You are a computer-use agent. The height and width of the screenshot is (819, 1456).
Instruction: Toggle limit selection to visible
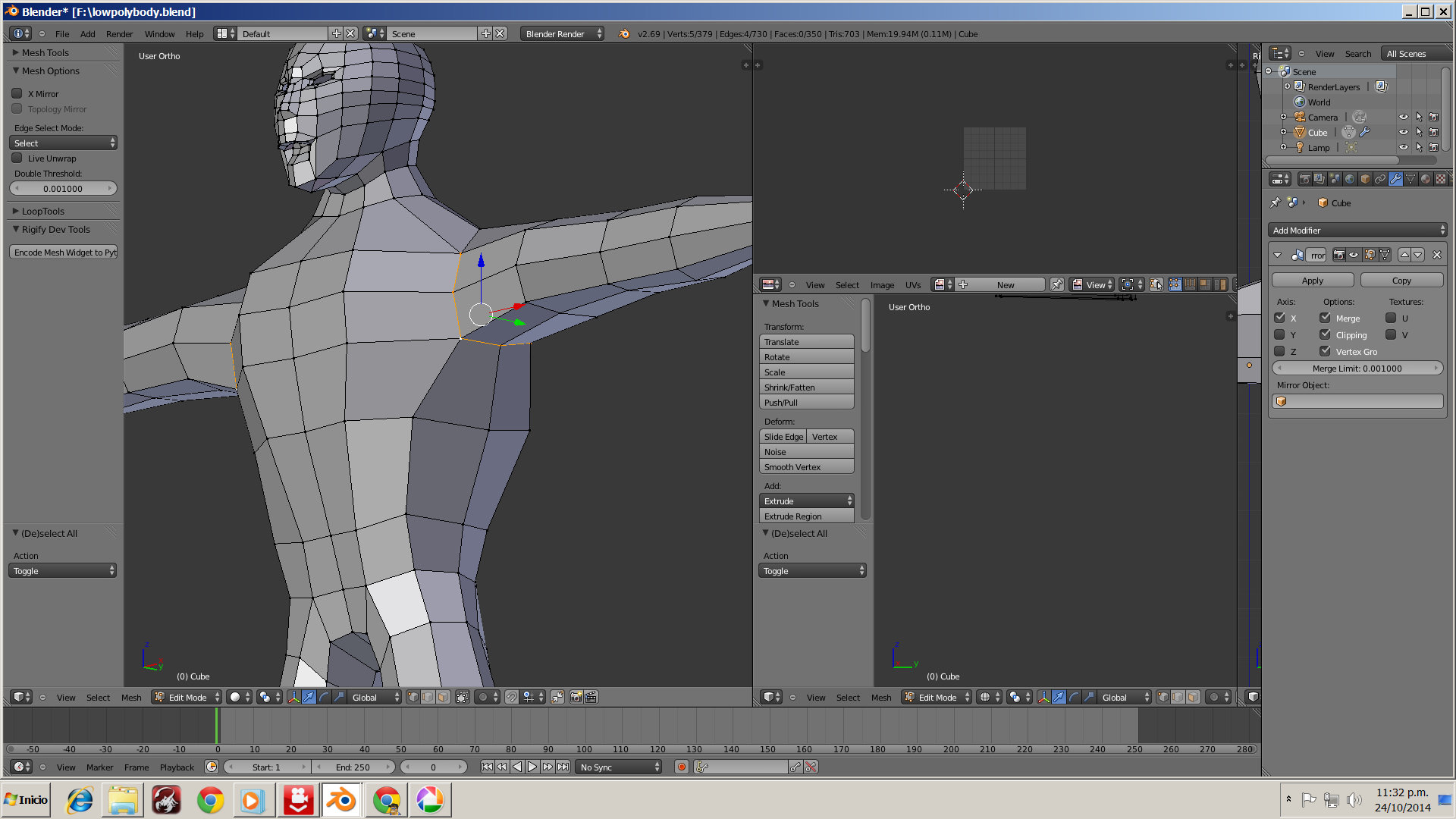(462, 697)
